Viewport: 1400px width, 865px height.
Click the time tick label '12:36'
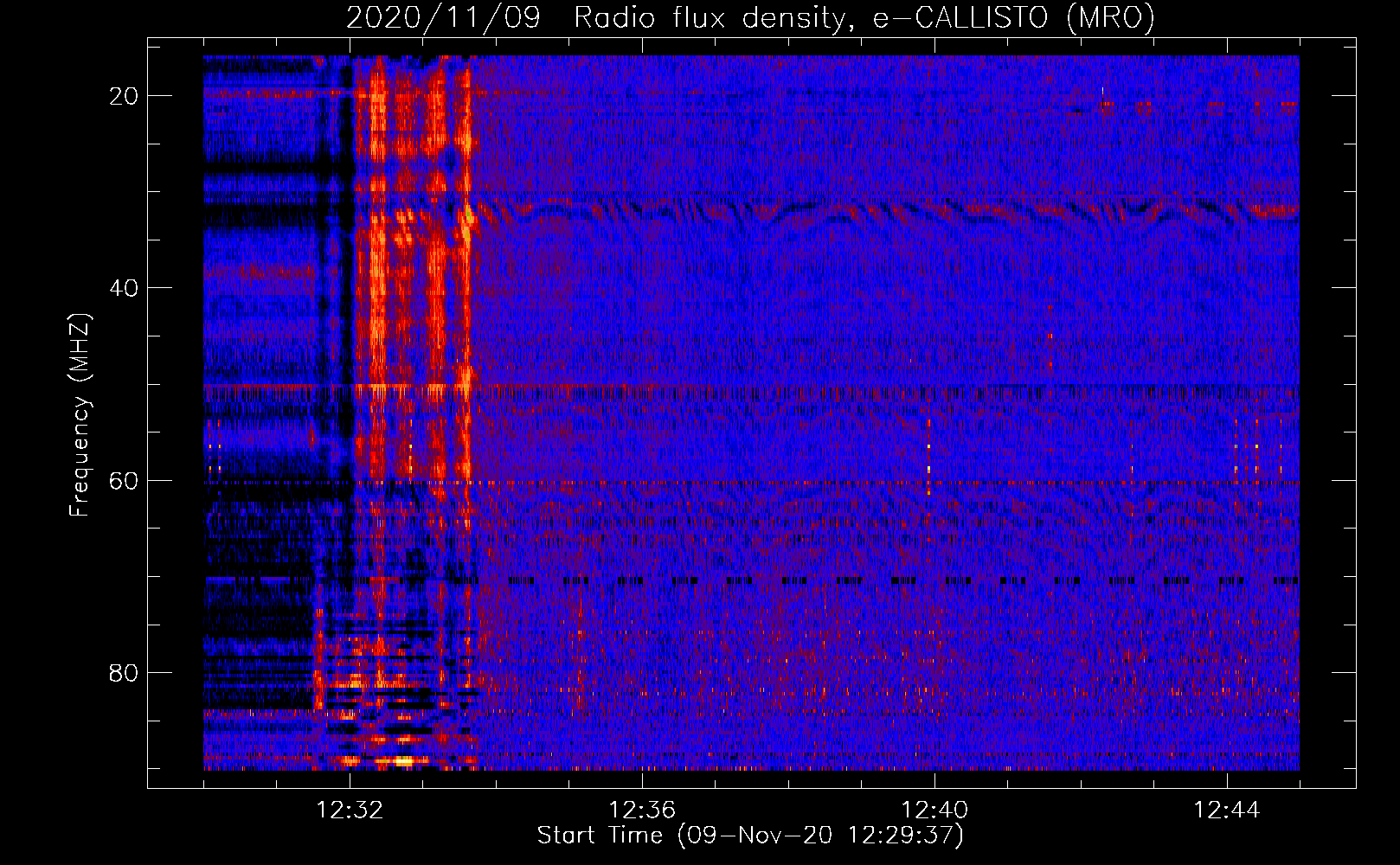(642, 811)
